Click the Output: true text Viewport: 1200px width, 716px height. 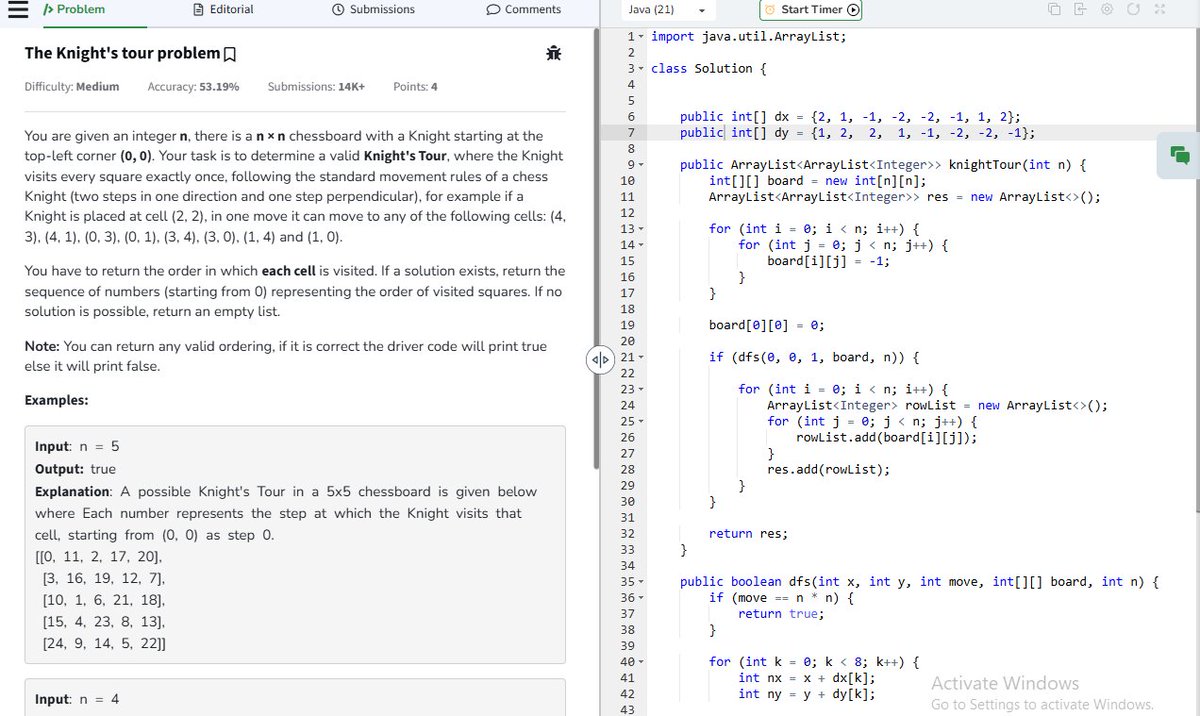pyautogui.click(x=75, y=469)
